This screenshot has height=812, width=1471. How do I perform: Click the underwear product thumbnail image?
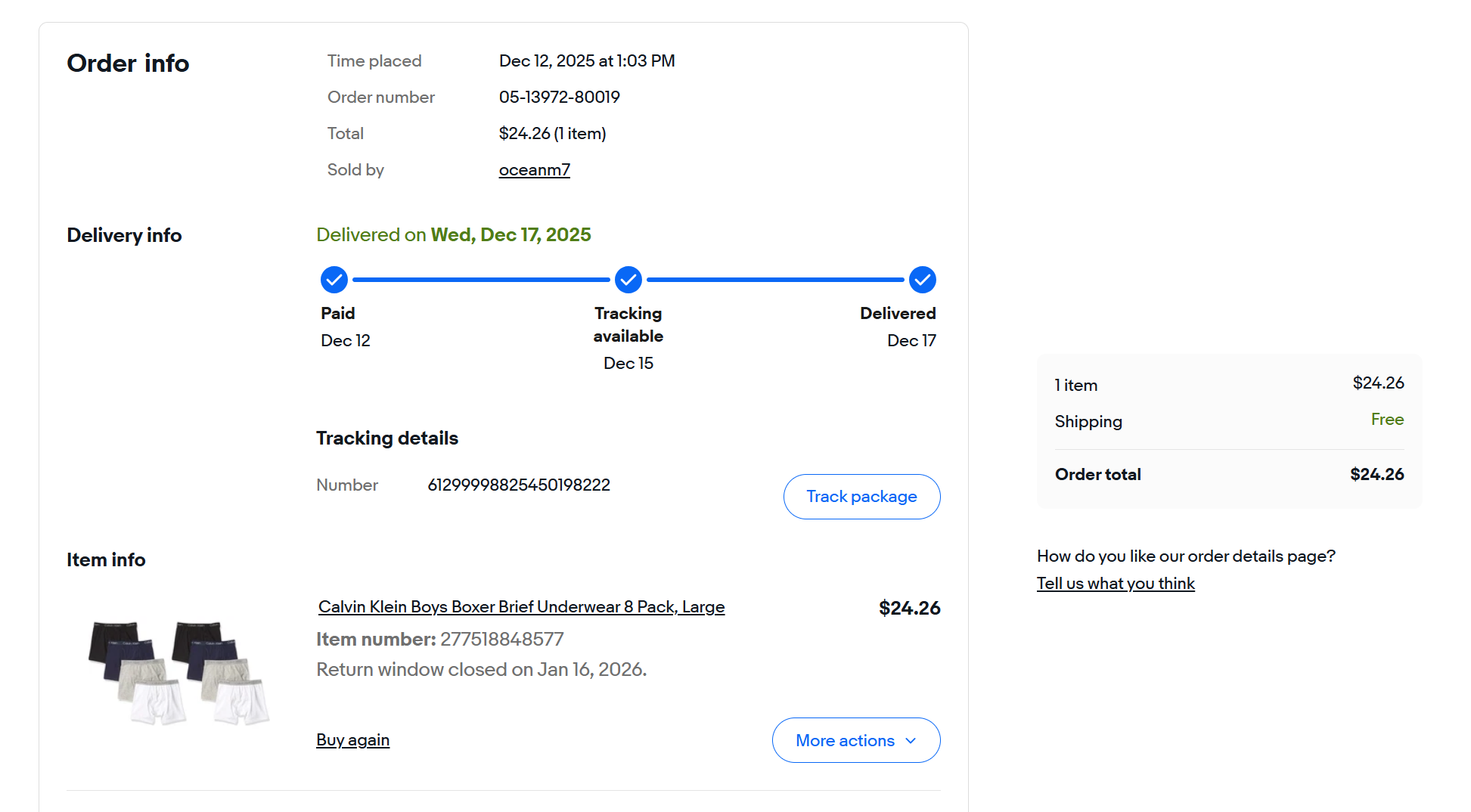[178, 672]
